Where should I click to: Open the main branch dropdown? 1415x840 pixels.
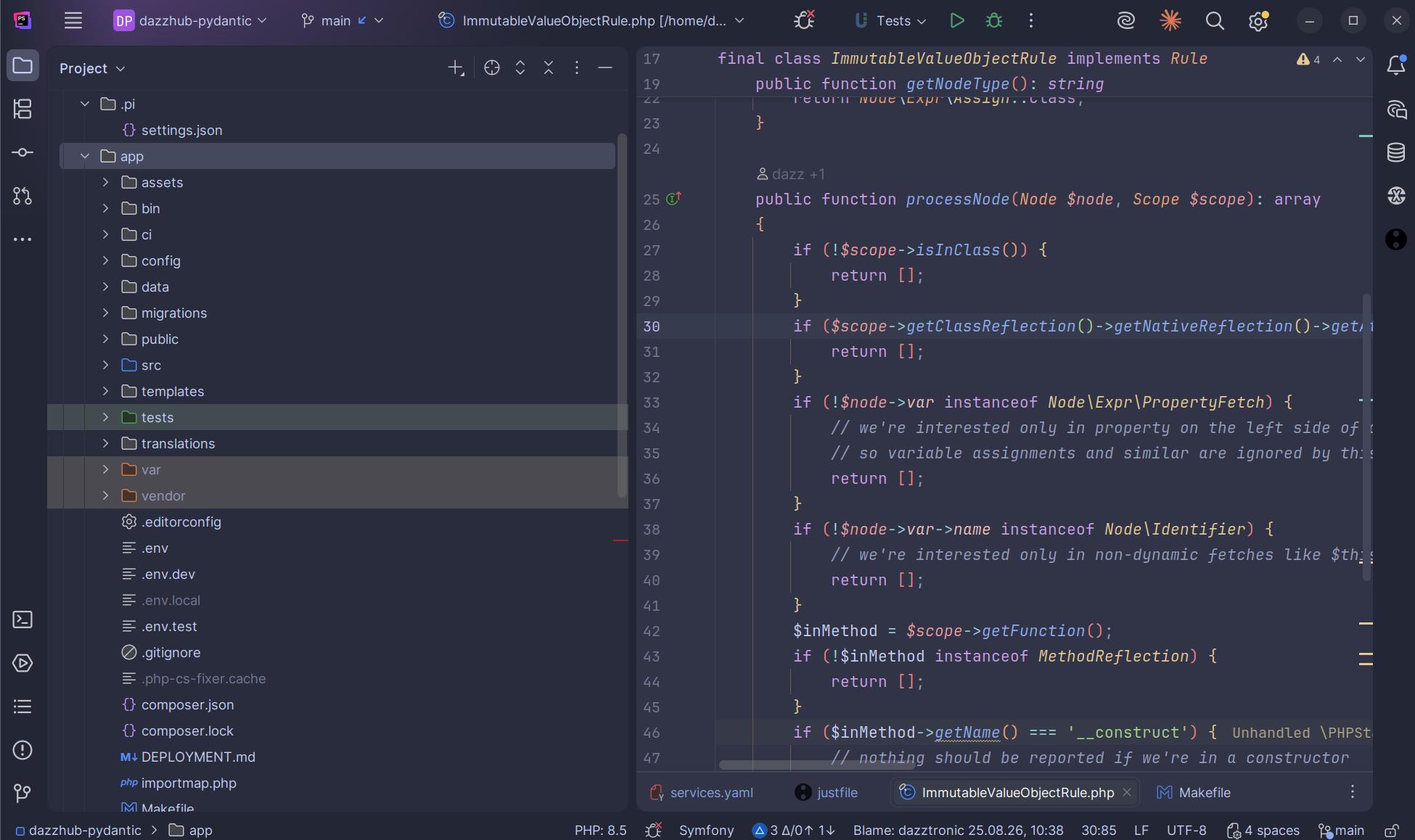(342, 20)
